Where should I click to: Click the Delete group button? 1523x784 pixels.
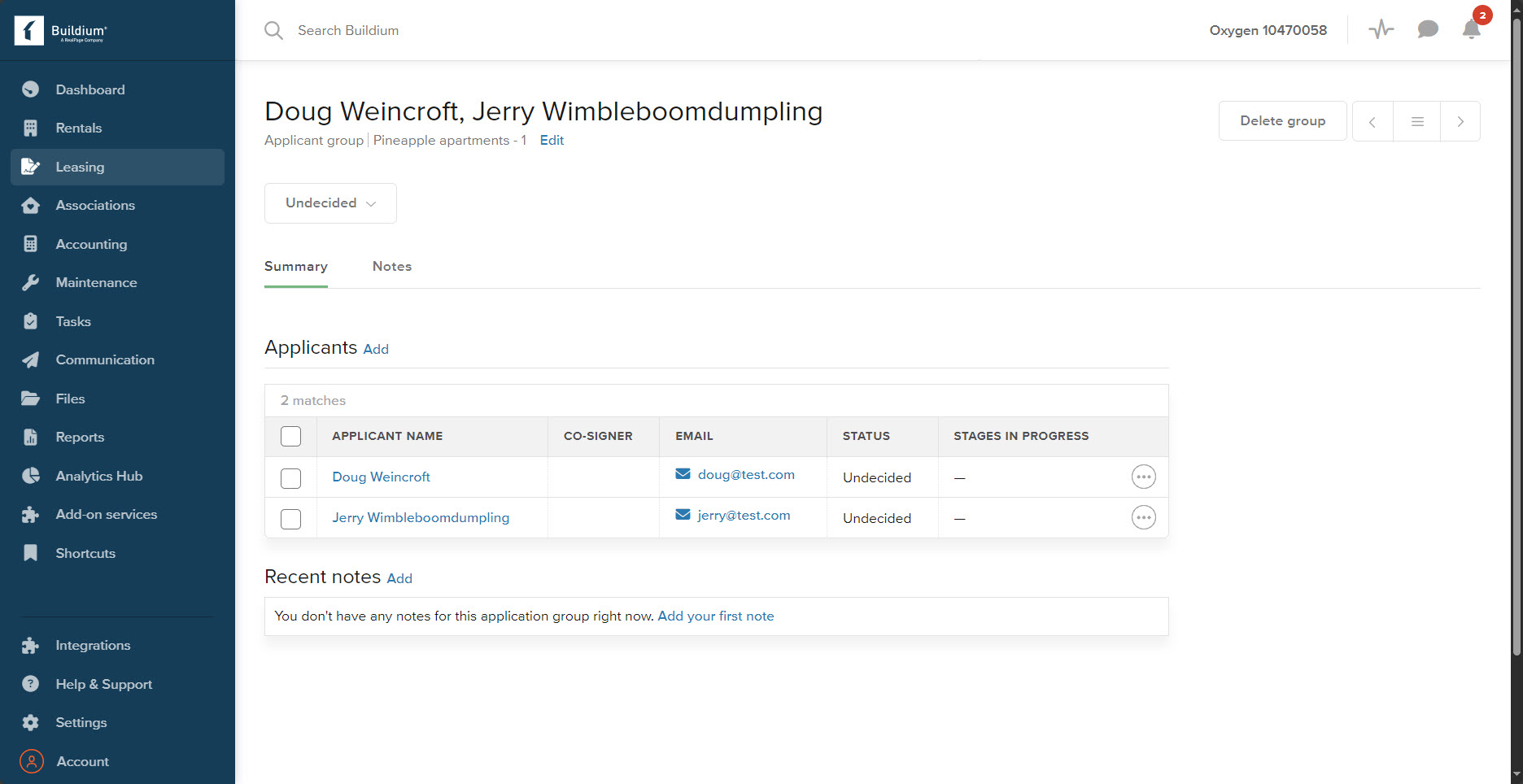1282,120
